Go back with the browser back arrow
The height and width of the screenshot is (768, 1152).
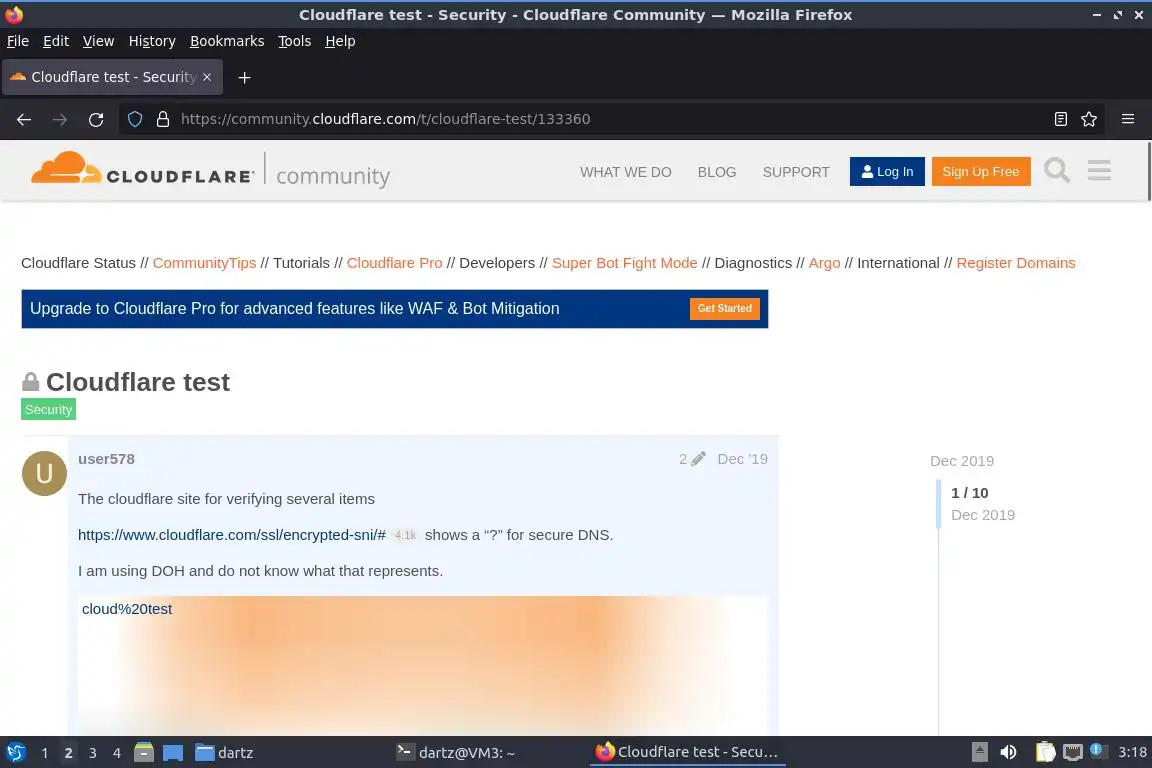(24, 119)
